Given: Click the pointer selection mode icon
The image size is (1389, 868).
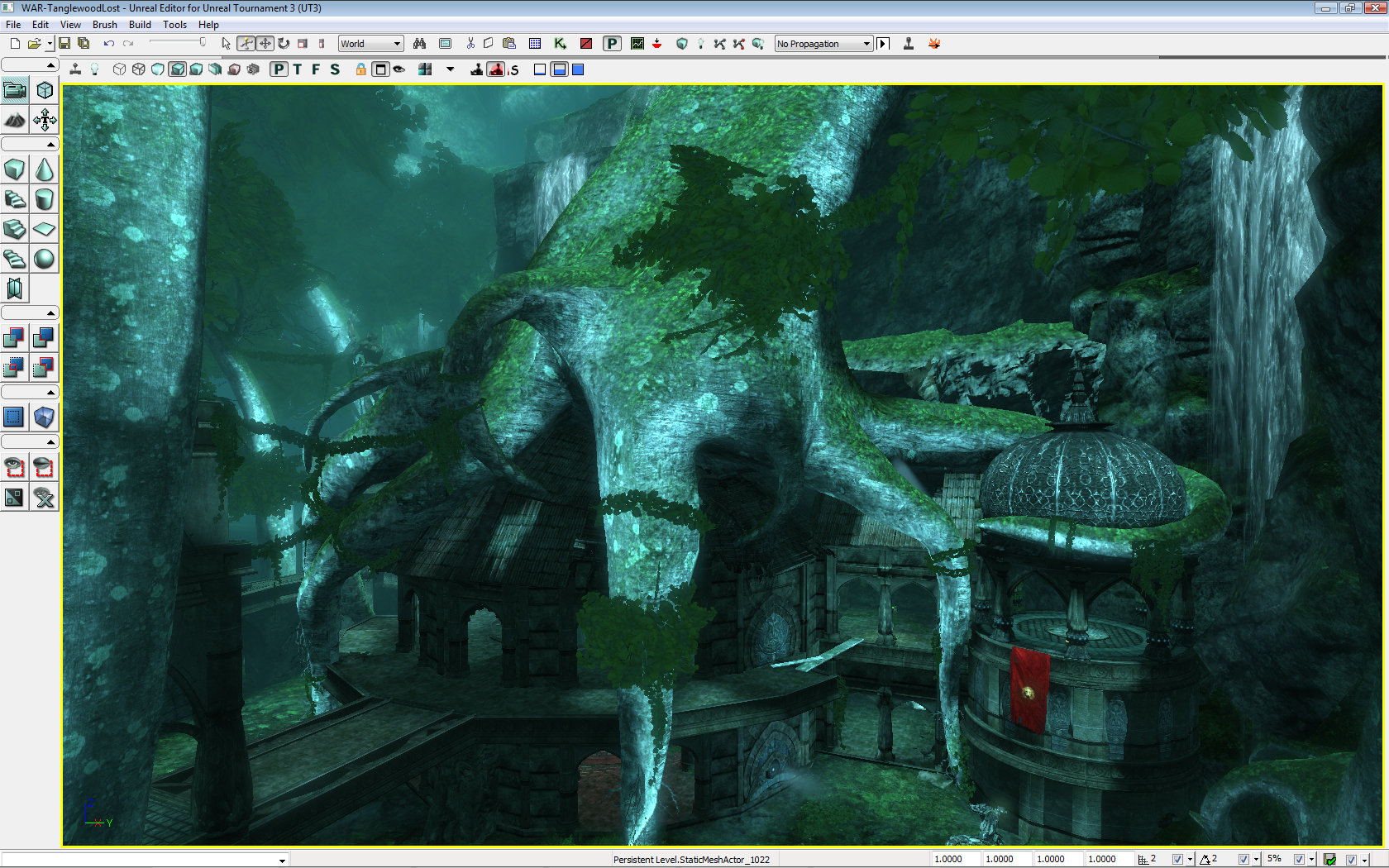Looking at the screenshot, I should 226,44.
